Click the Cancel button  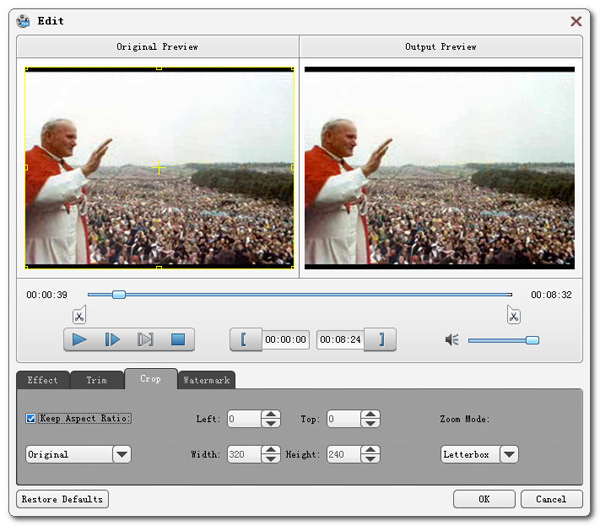(551, 499)
